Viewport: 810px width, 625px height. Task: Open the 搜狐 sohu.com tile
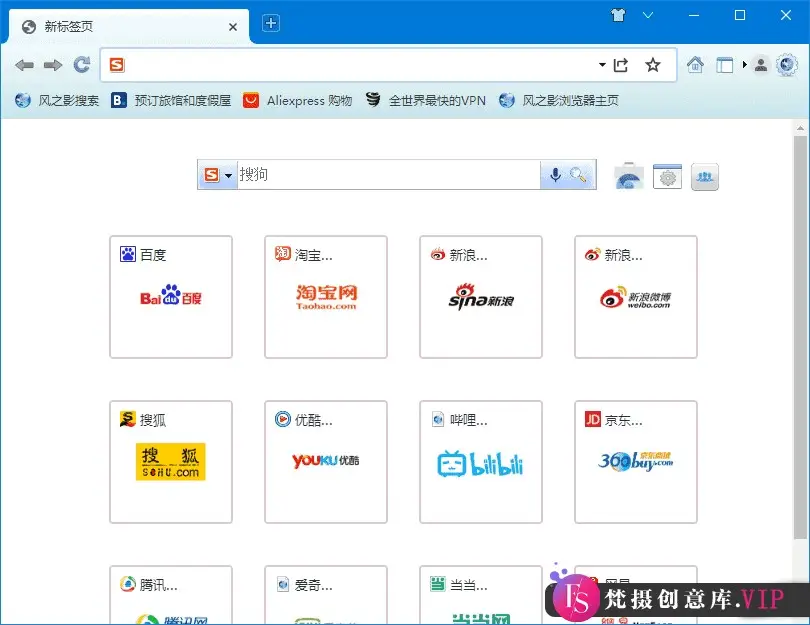click(171, 462)
